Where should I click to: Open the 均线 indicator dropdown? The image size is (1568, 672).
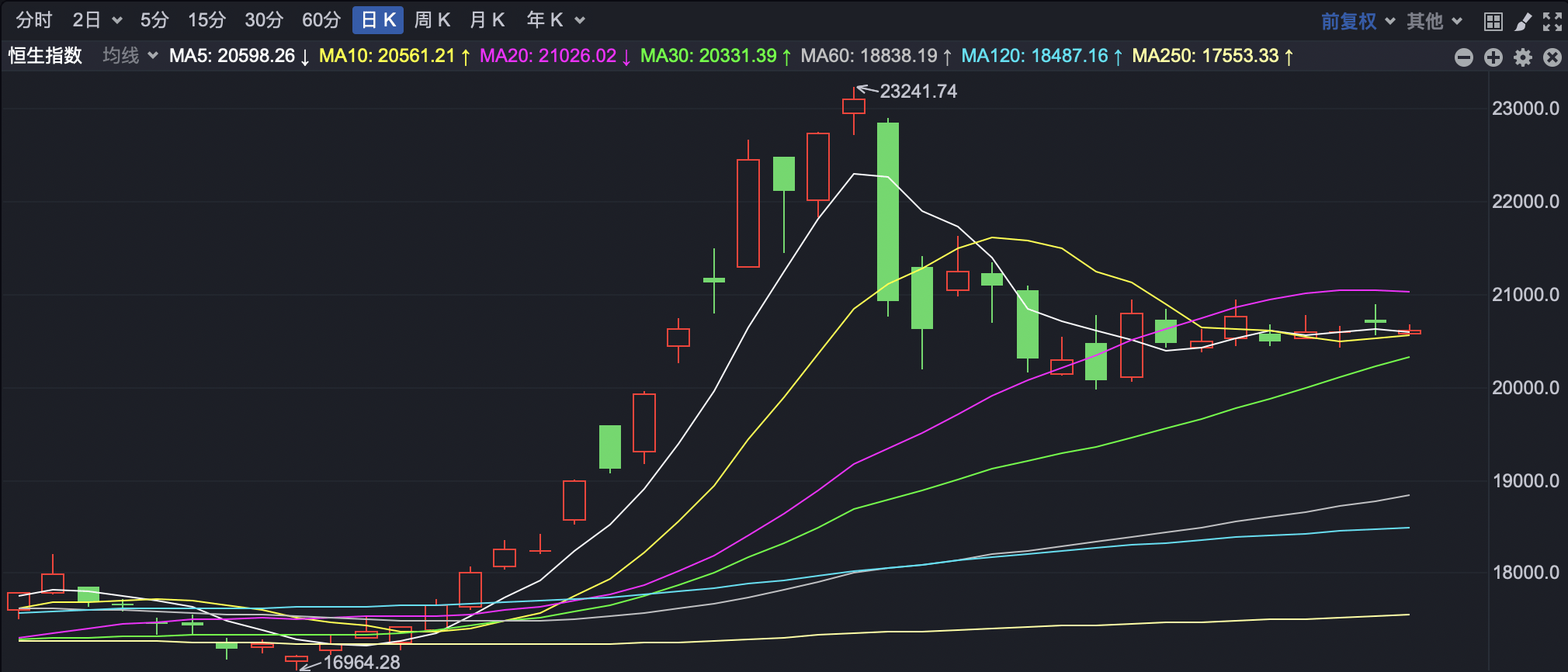click(130, 56)
